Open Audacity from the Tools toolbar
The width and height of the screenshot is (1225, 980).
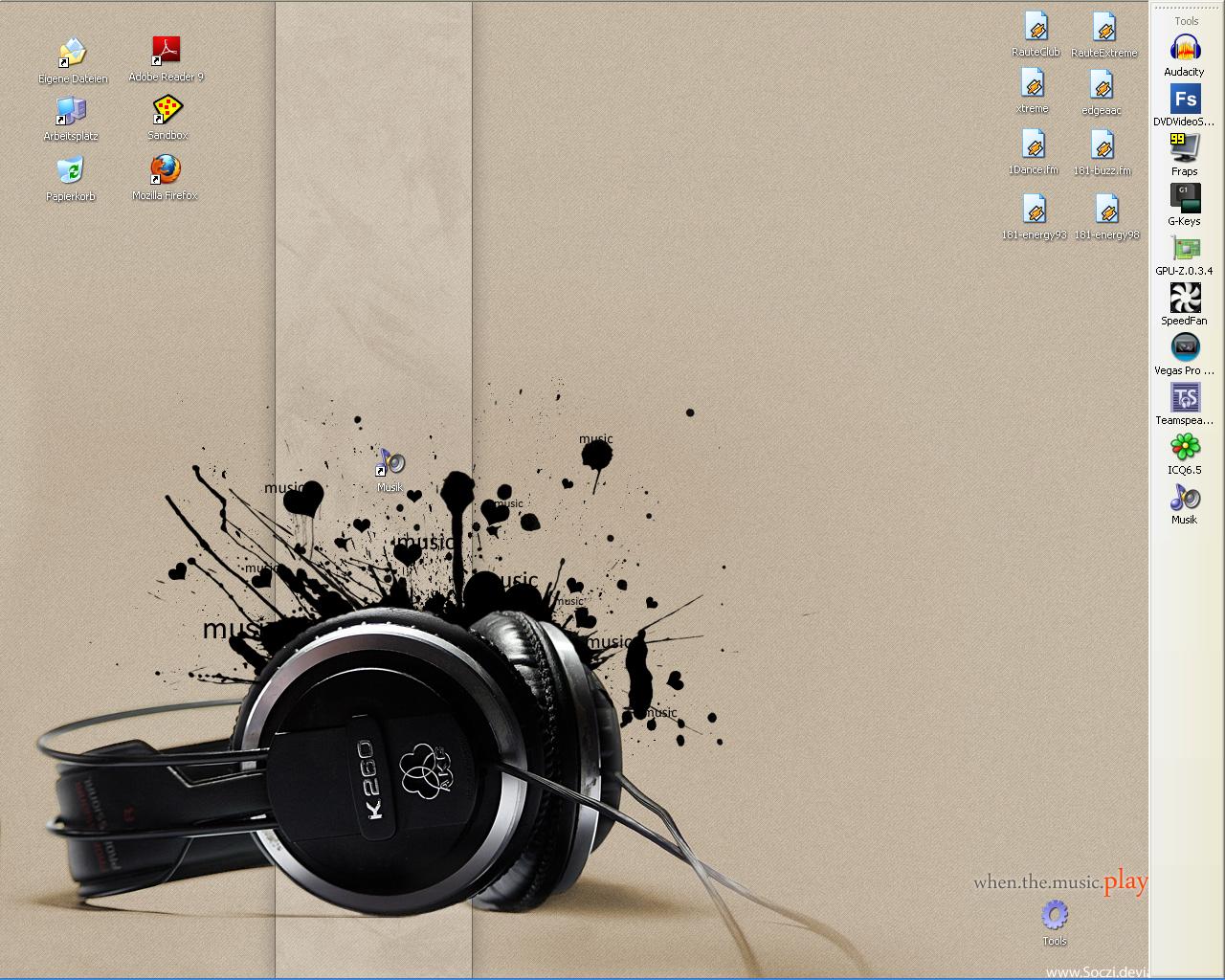click(1185, 49)
